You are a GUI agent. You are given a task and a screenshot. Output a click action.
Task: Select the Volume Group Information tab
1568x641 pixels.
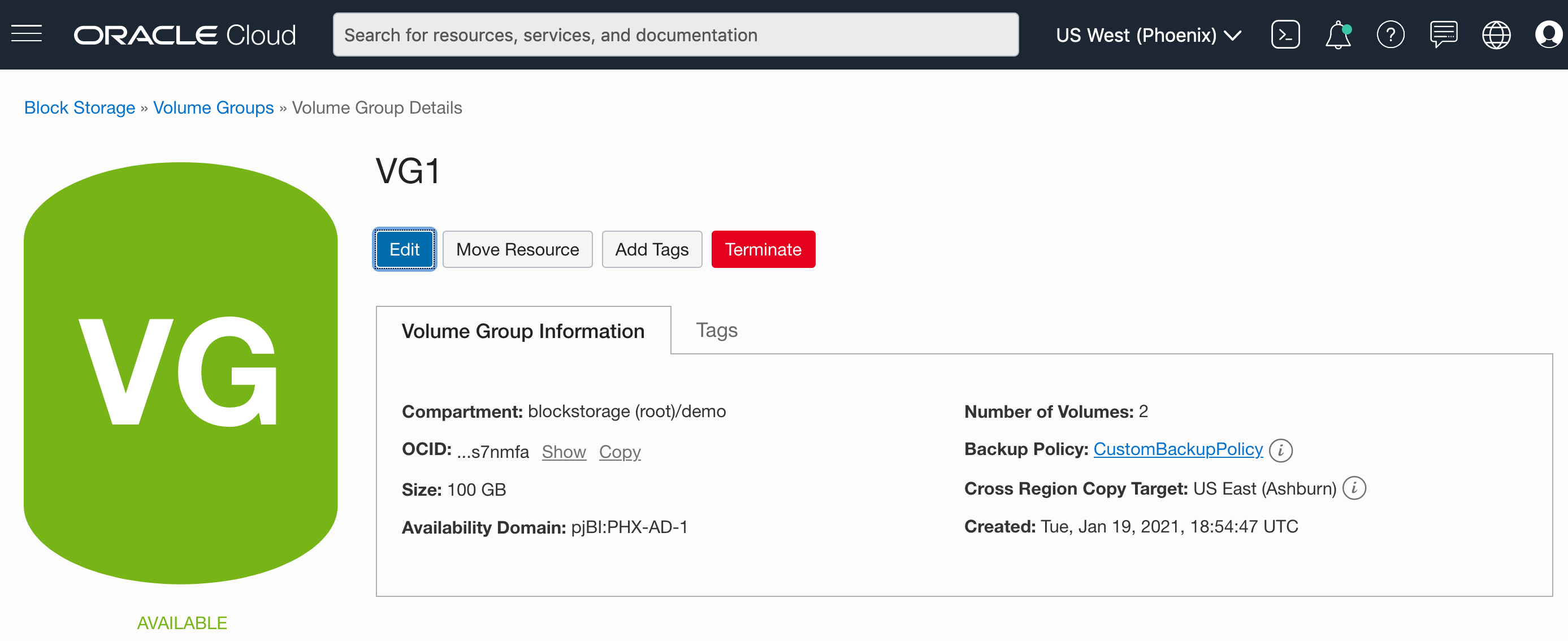[523, 331]
